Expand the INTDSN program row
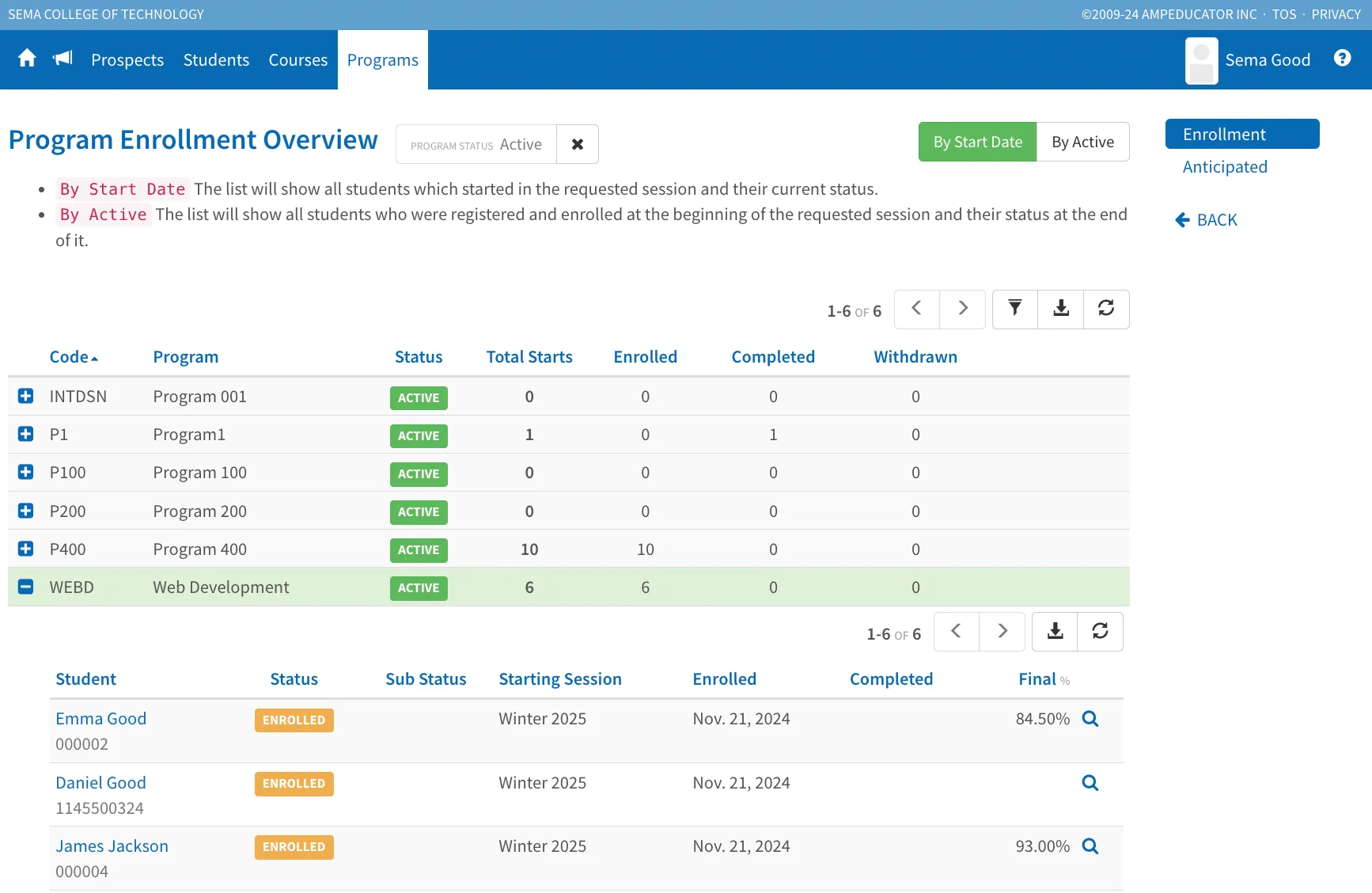The width and height of the screenshot is (1372, 893). coord(25,396)
